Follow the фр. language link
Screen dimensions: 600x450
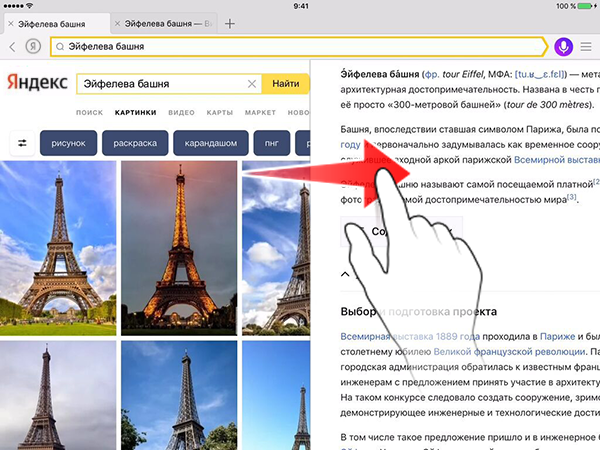coord(432,74)
